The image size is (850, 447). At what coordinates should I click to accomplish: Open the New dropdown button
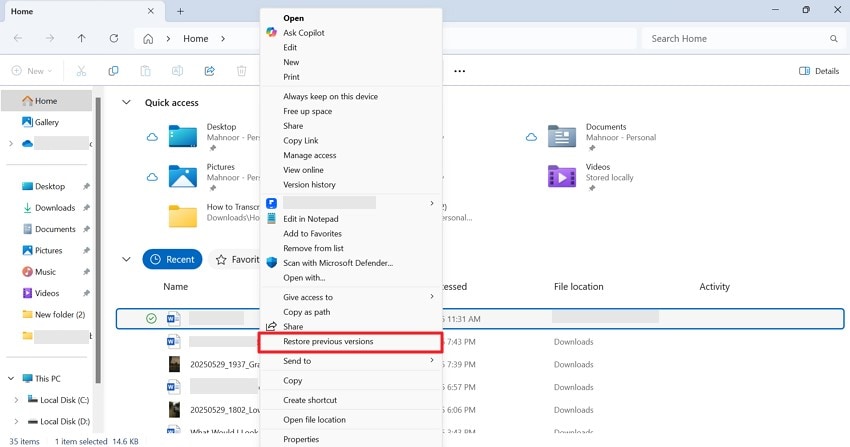click(33, 71)
